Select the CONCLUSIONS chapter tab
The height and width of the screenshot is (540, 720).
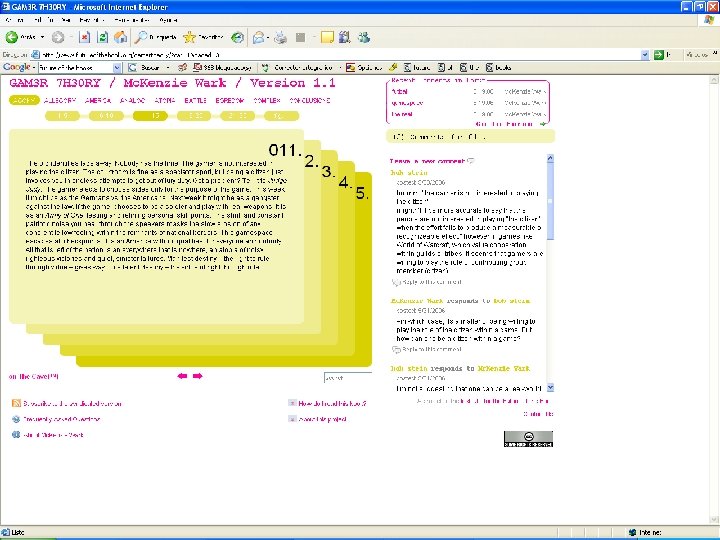[310, 100]
